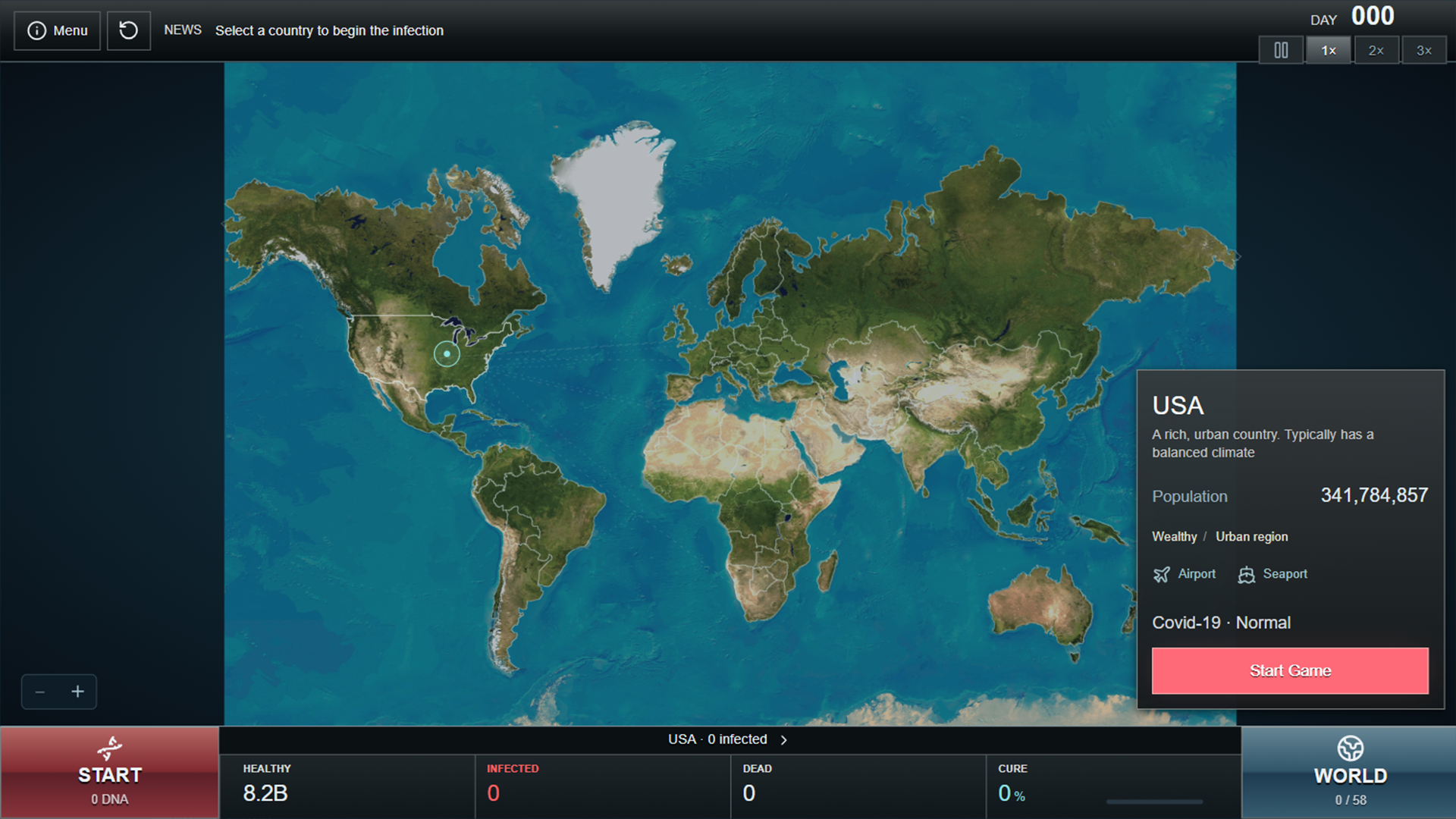Click the Urban region tag
The image size is (1456, 819).
pos(1251,536)
